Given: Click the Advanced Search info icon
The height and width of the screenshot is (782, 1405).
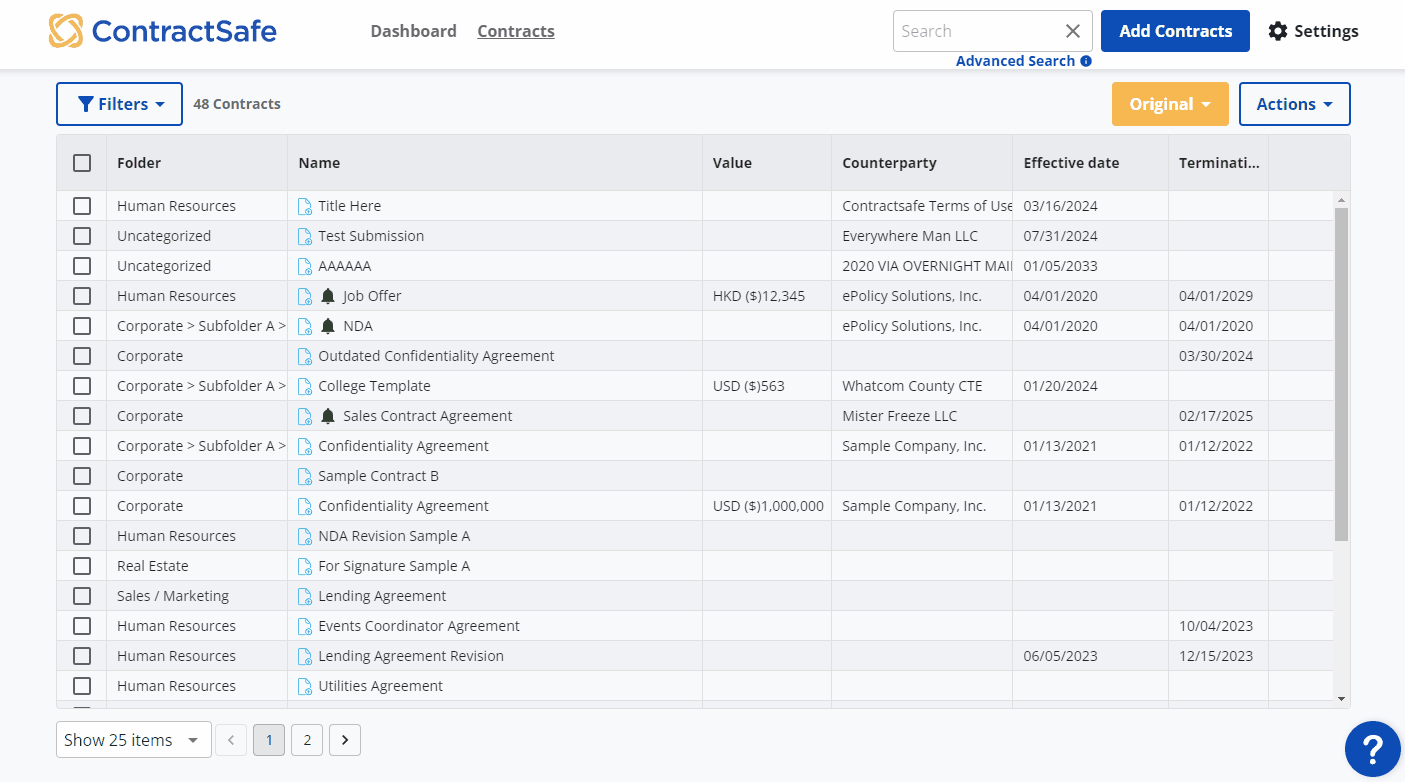Looking at the screenshot, I should coord(1086,61).
